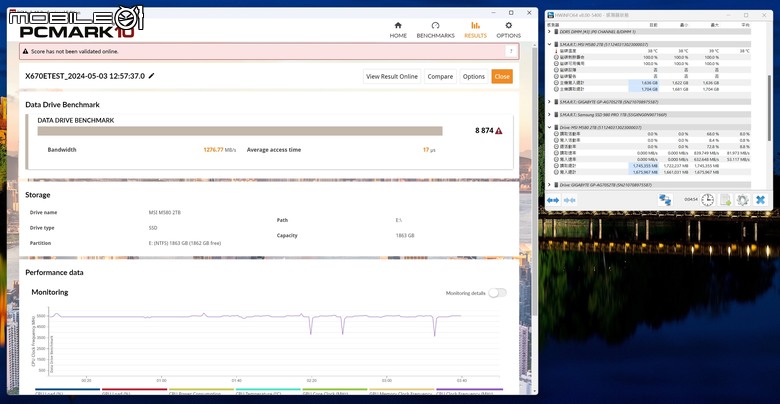Click the sensor icon in the 1,636 GB row

coord(556,83)
